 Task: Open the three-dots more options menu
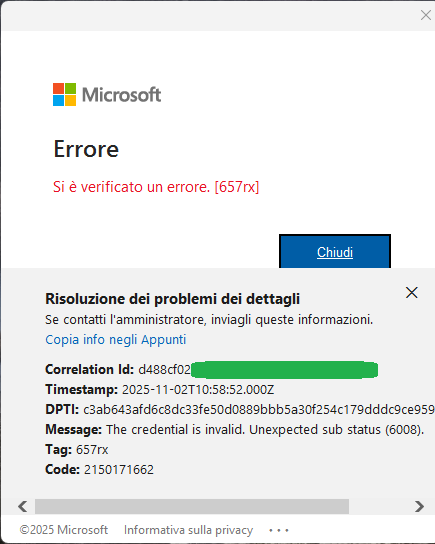point(279,530)
